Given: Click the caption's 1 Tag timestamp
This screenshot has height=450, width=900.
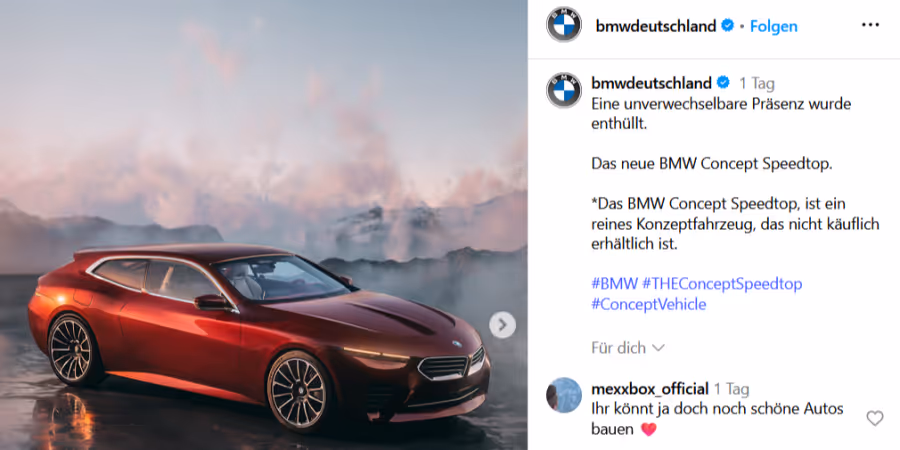Looking at the screenshot, I should coord(757,84).
